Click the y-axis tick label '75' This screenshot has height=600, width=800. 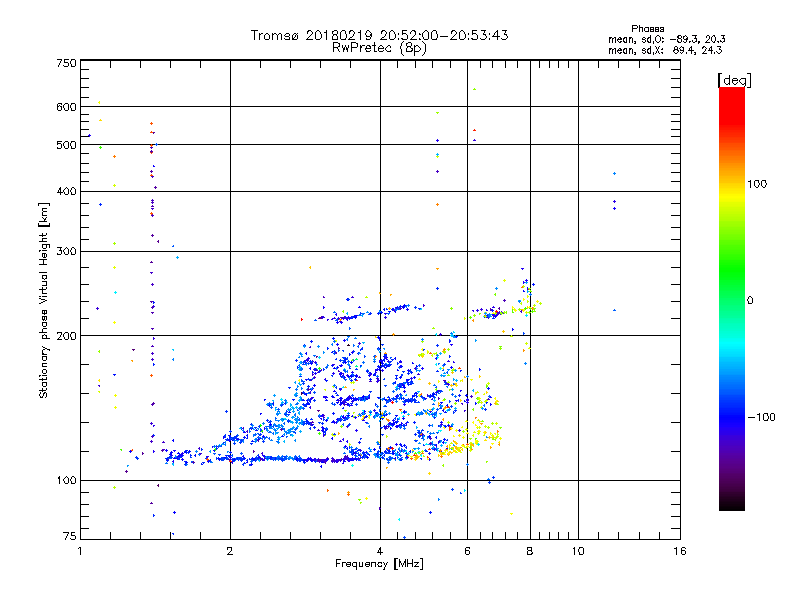click(x=70, y=536)
